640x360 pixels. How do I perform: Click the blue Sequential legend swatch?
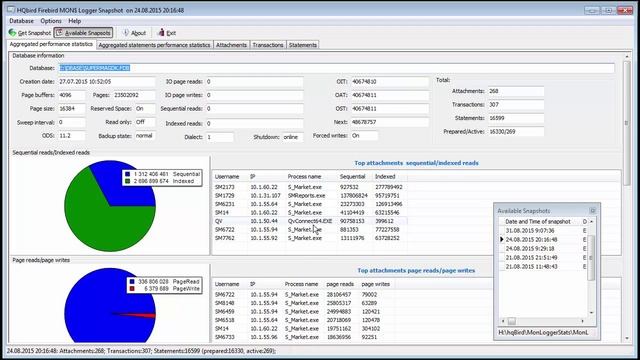(x=127, y=174)
